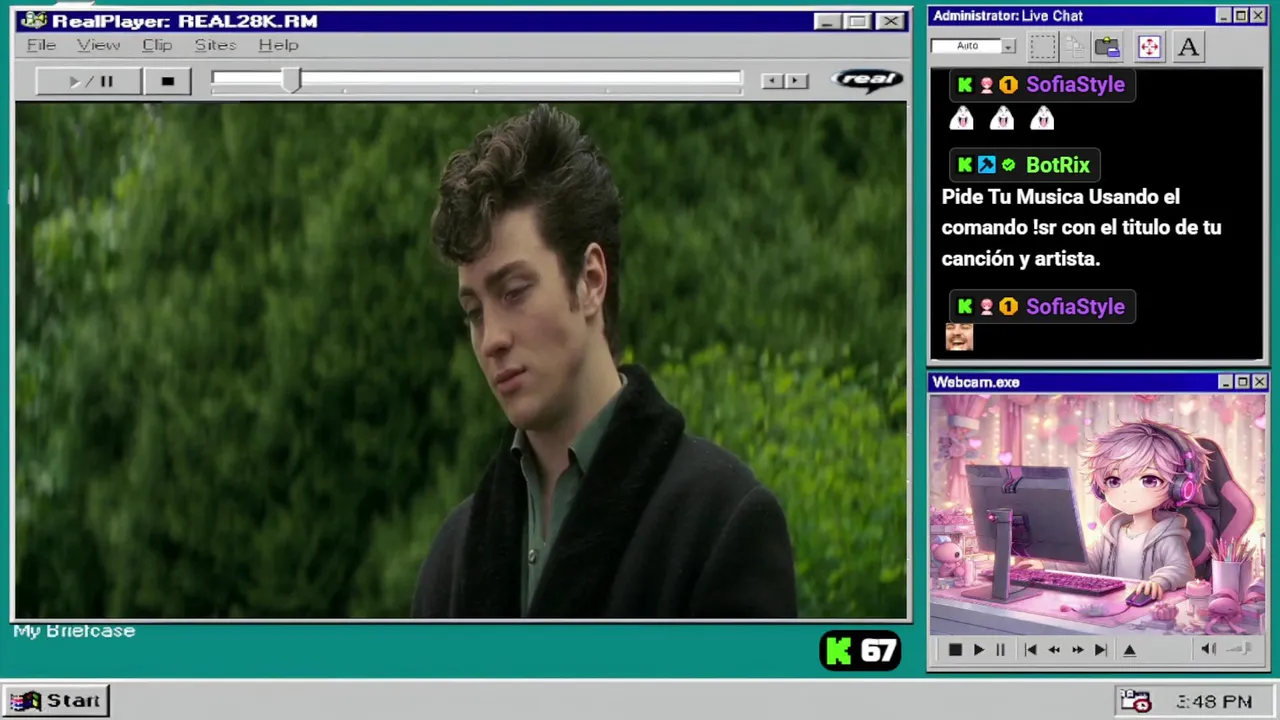Click the RealPlayer seek bar track
This screenshot has width=1280, height=720.
tap(476, 80)
